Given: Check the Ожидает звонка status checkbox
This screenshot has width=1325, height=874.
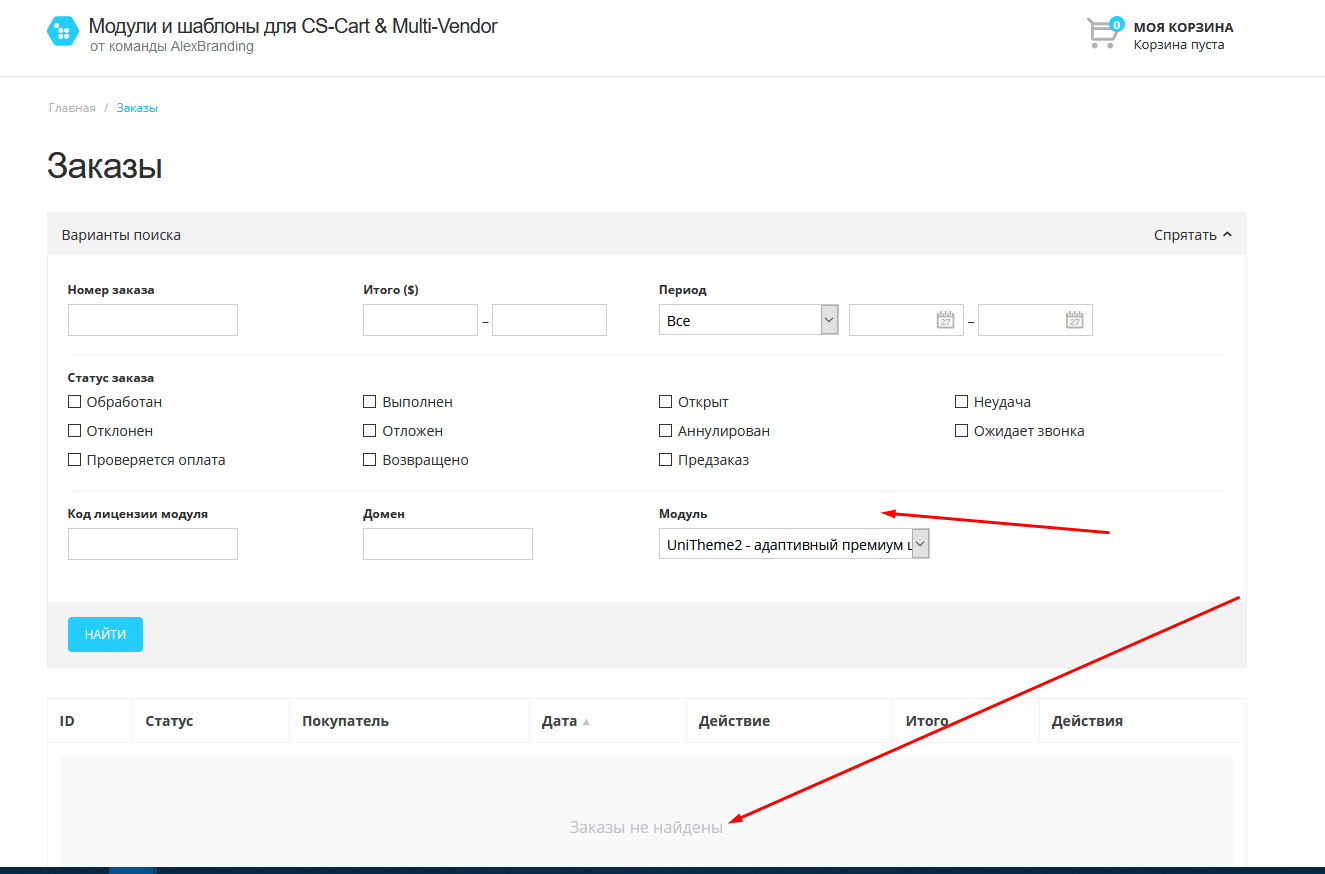Looking at the screenshot, I should point(962,431).
